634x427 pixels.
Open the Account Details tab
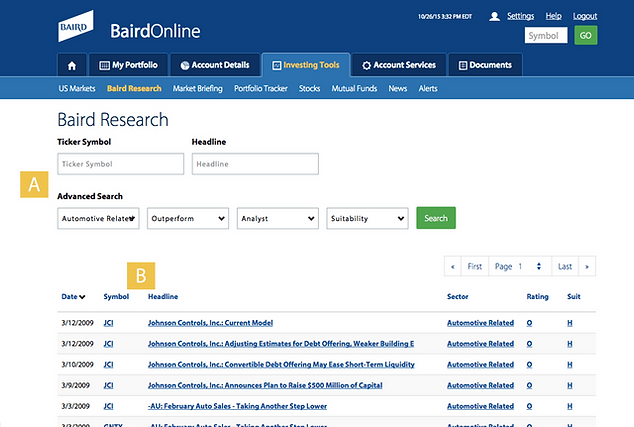[215, 65]
